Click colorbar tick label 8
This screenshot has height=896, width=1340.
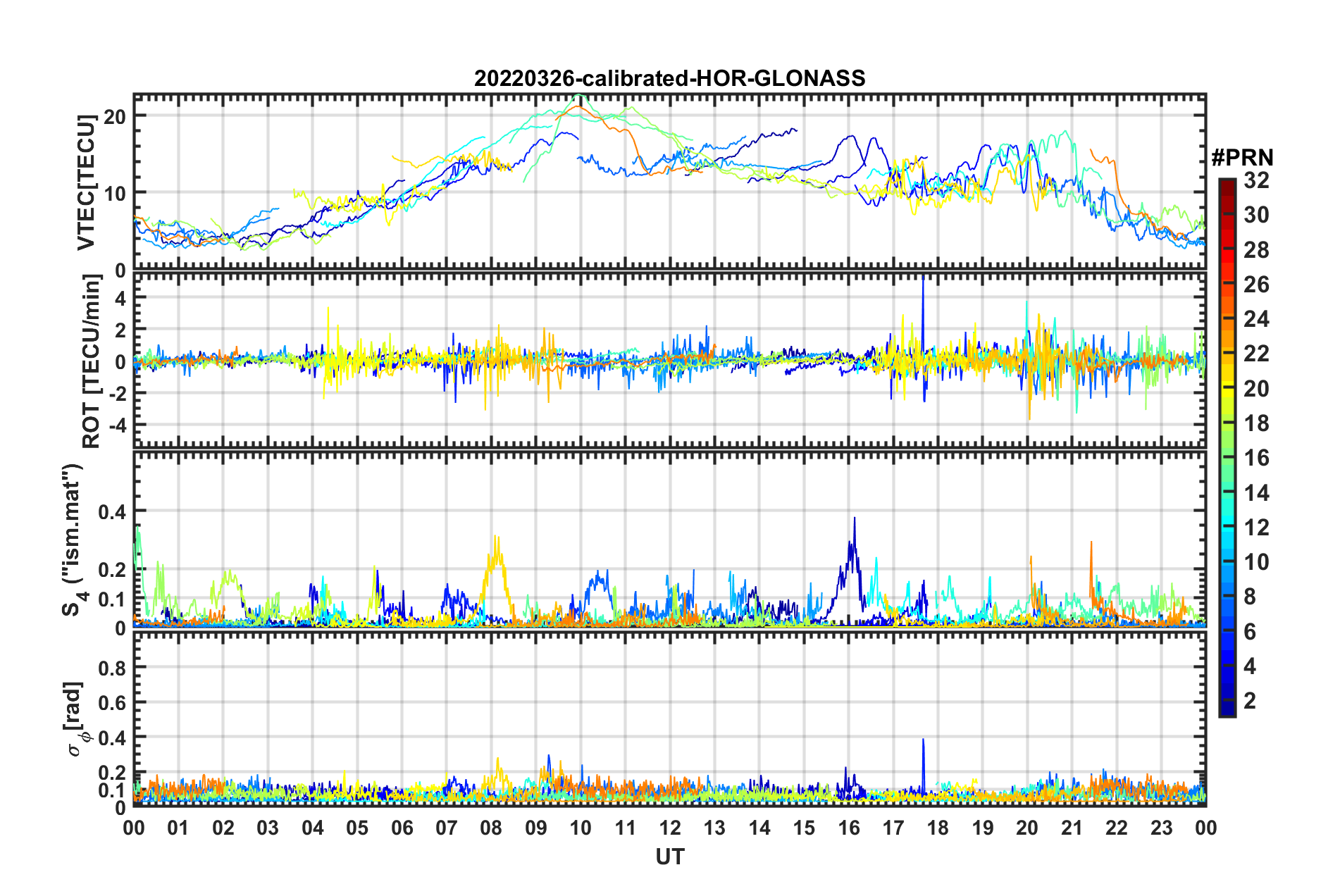(1250, 597)
